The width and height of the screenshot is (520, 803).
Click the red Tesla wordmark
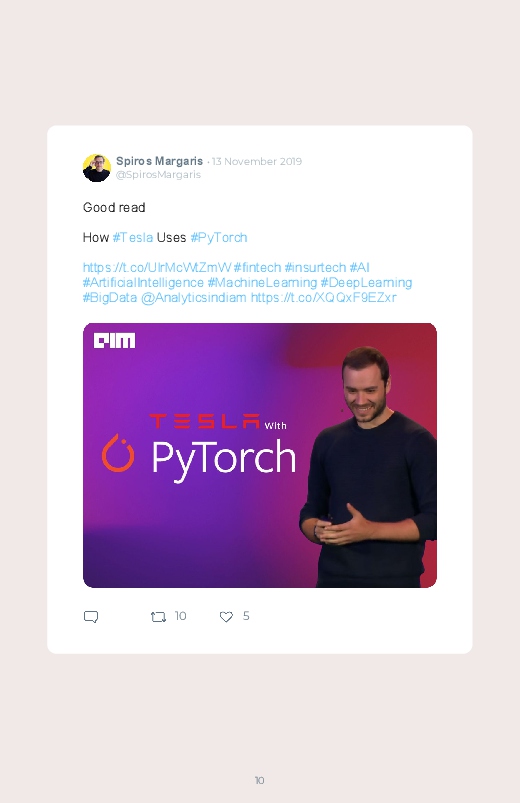click(204, 421)
